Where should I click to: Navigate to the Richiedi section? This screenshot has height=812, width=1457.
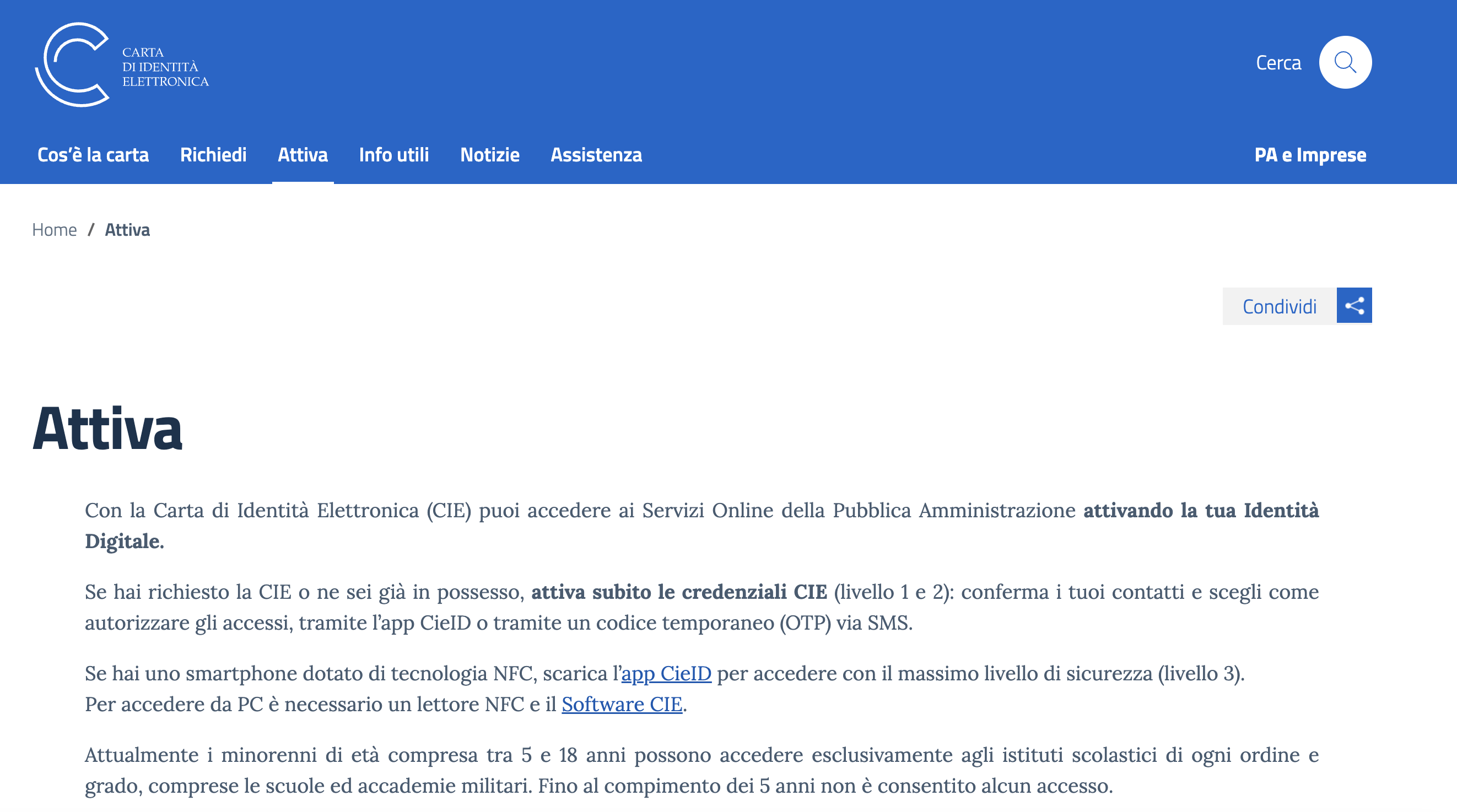pyautogui.click(x=213, y=154)
